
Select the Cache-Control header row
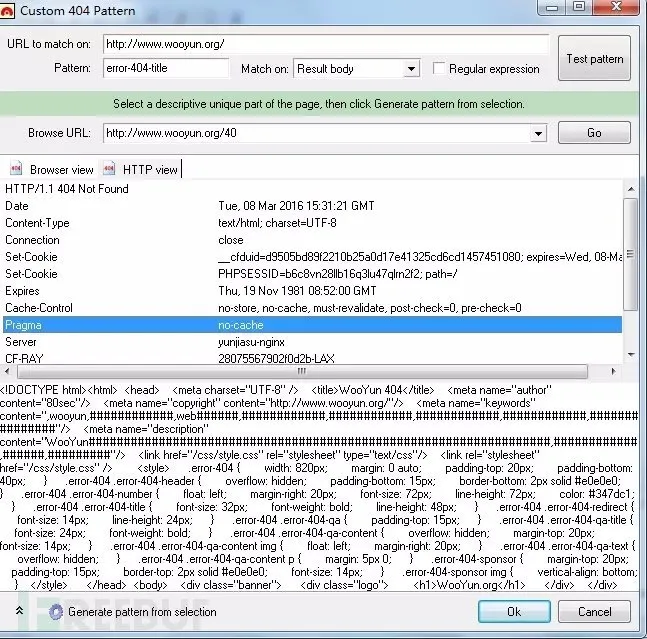coord(312,308)
